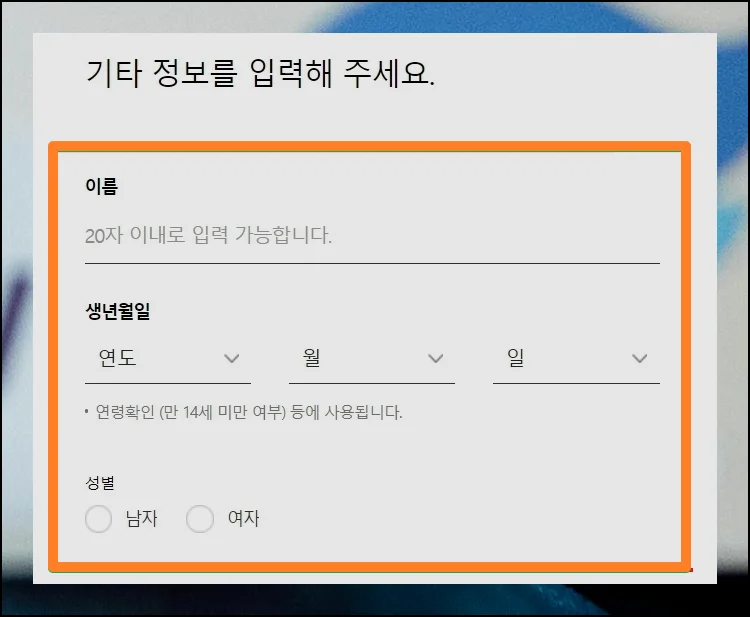The image size is (750, 617).
Task: Click the 남자 label text
Action: (x=141, y=519)
